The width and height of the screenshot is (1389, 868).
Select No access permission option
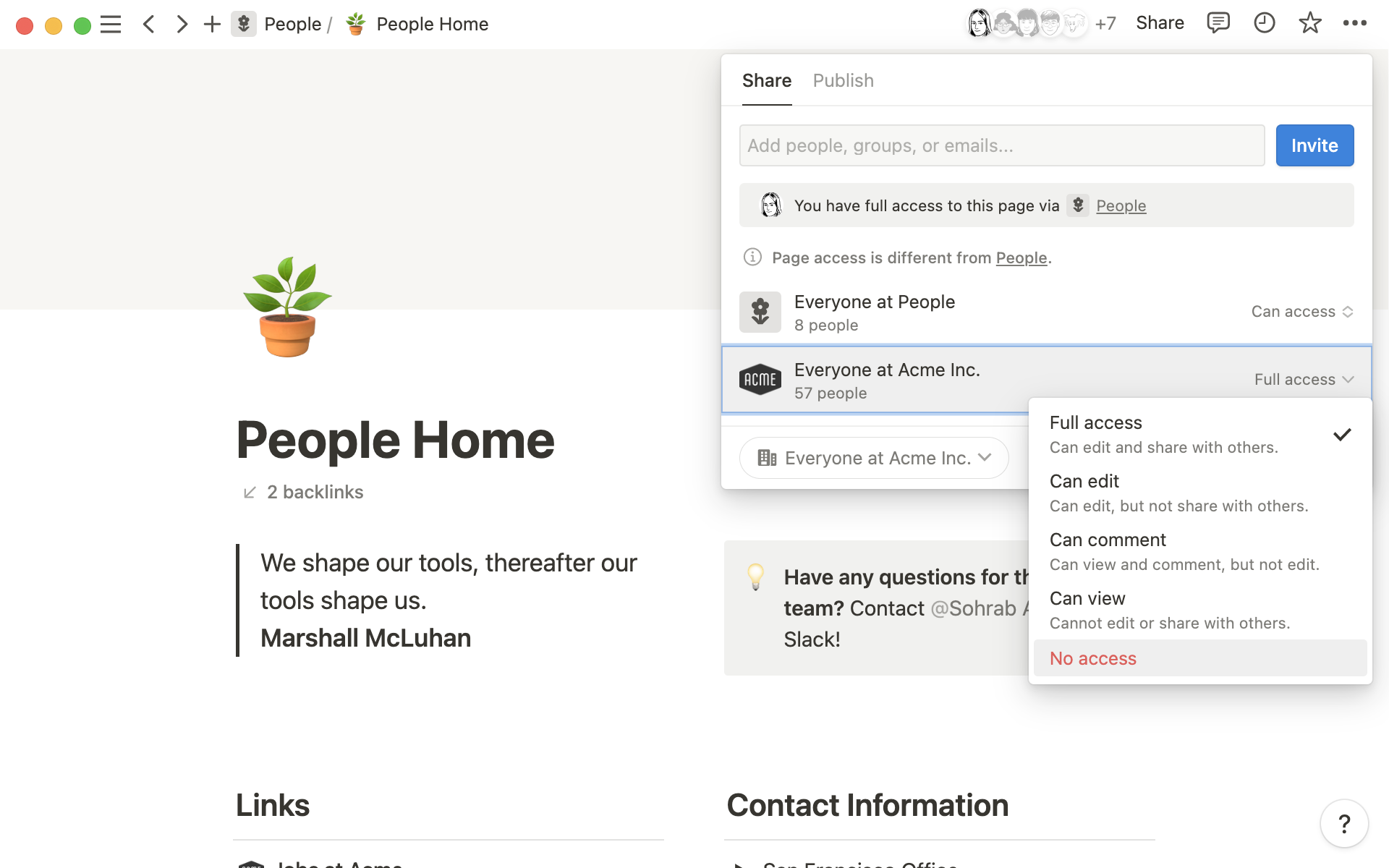pyautogui.click(x=1093, y=657)
